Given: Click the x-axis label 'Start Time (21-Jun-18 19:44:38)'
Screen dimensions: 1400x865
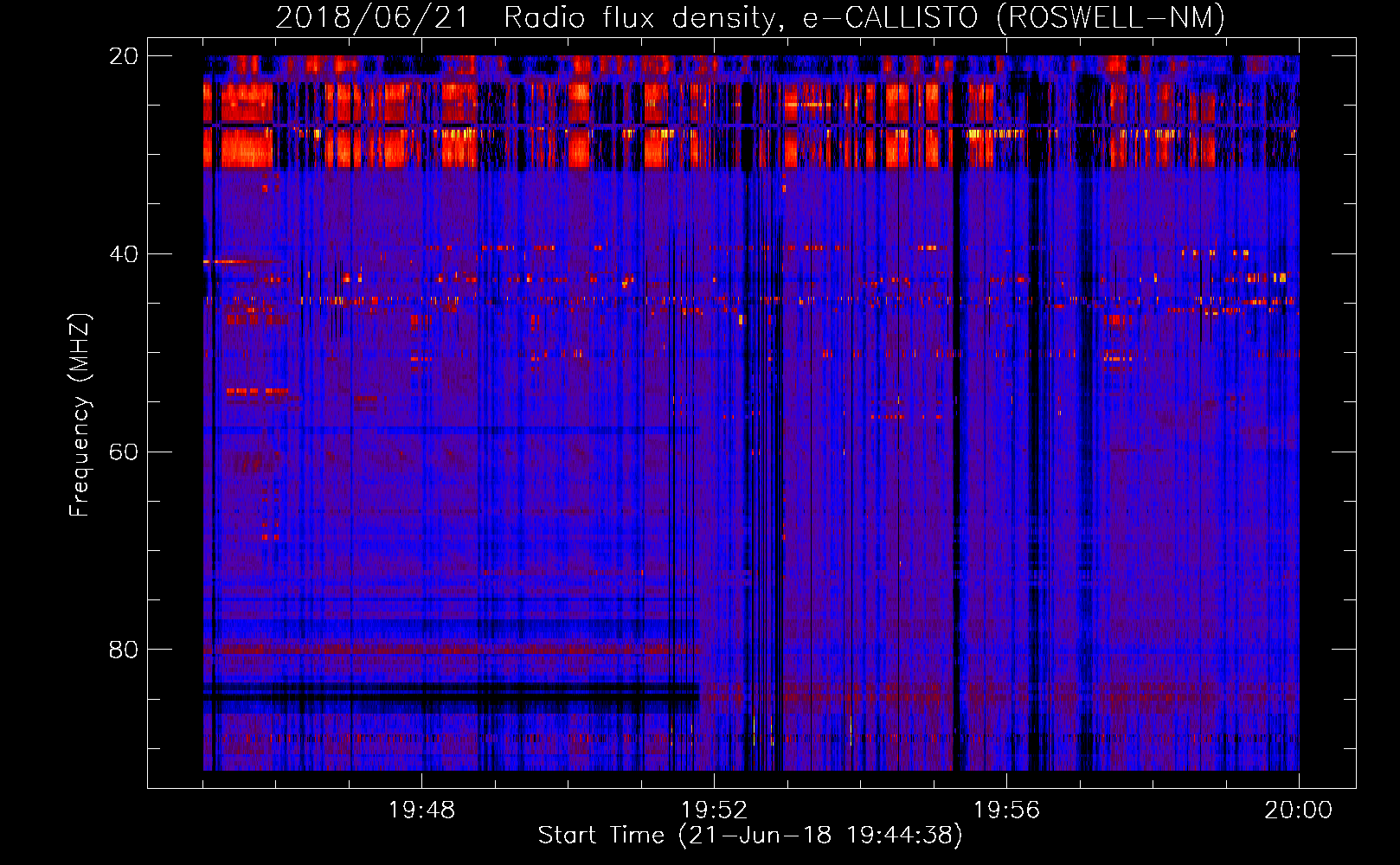Looking at the screenshot, I should click(750, 835).
